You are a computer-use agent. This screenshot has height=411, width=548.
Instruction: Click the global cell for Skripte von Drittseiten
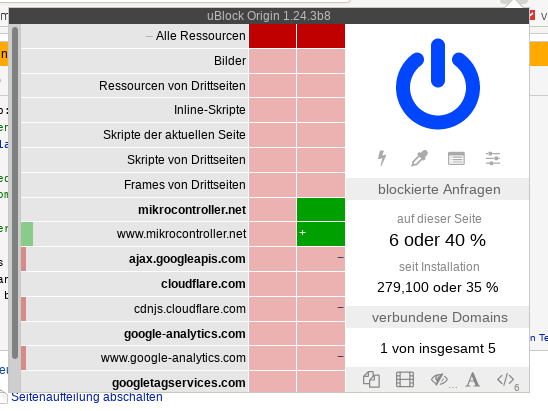272,160
